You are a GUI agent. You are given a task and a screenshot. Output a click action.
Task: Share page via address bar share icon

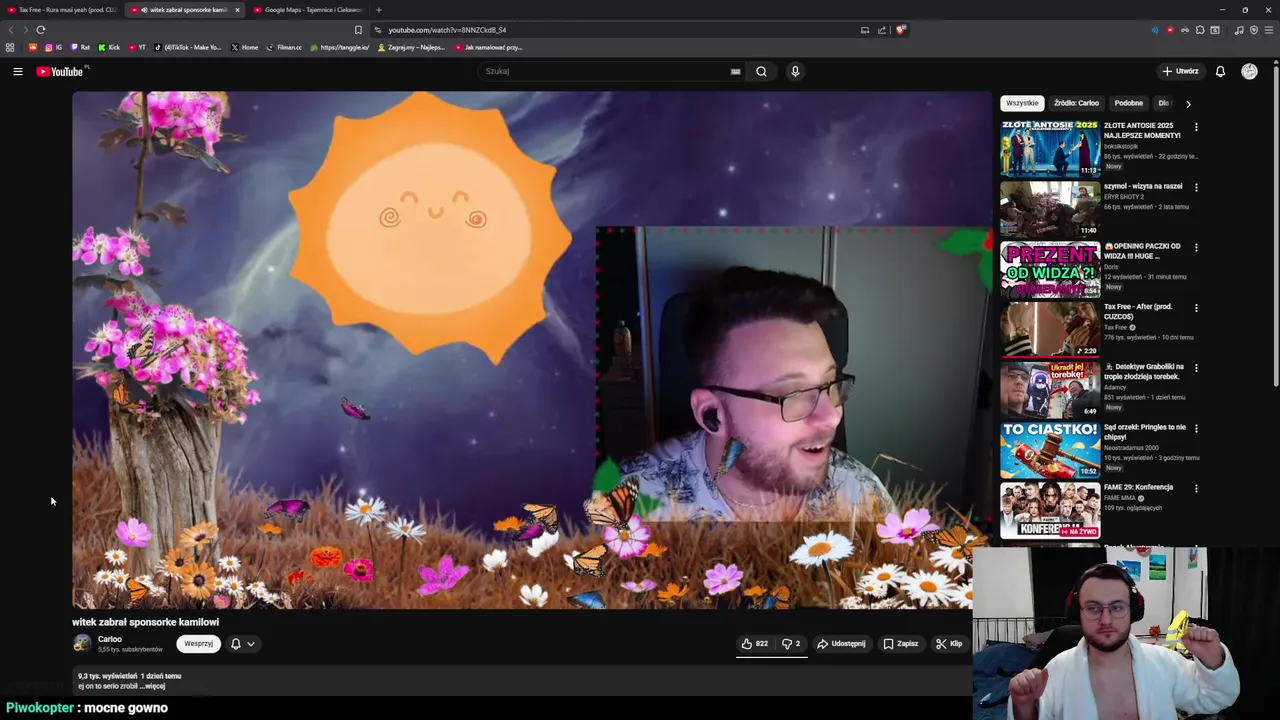pos(882,30)
